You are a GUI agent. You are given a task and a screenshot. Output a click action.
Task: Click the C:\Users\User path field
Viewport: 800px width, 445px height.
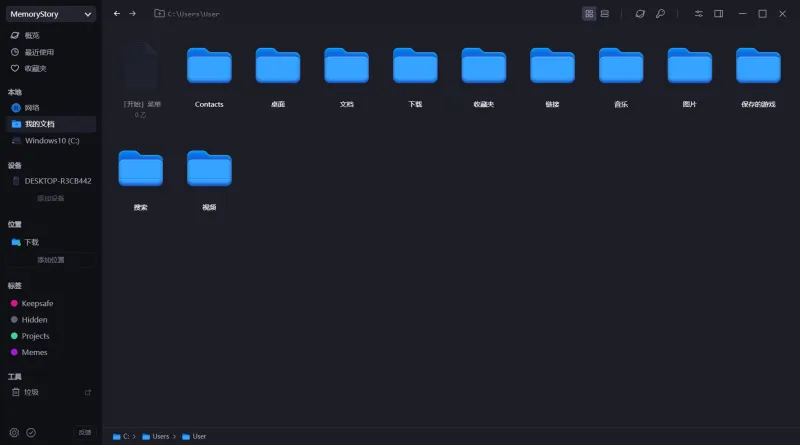point(193,14)
